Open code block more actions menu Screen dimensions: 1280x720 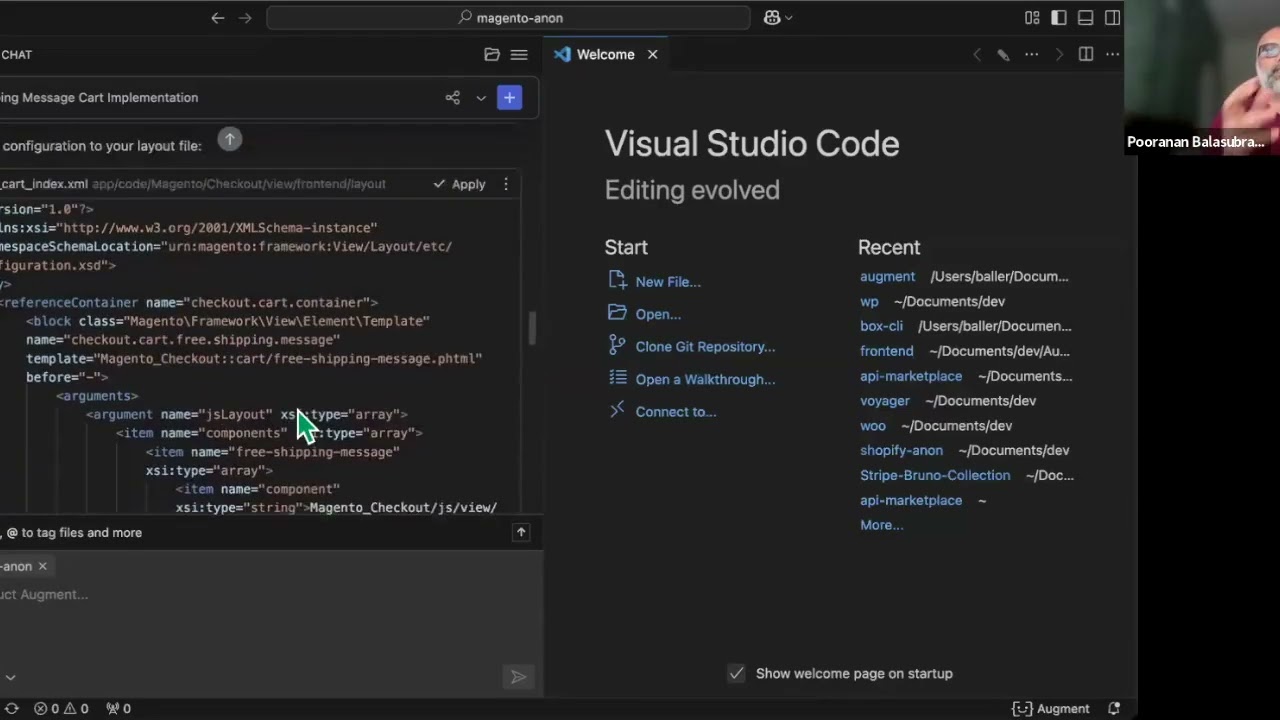(x=506, y=184)
